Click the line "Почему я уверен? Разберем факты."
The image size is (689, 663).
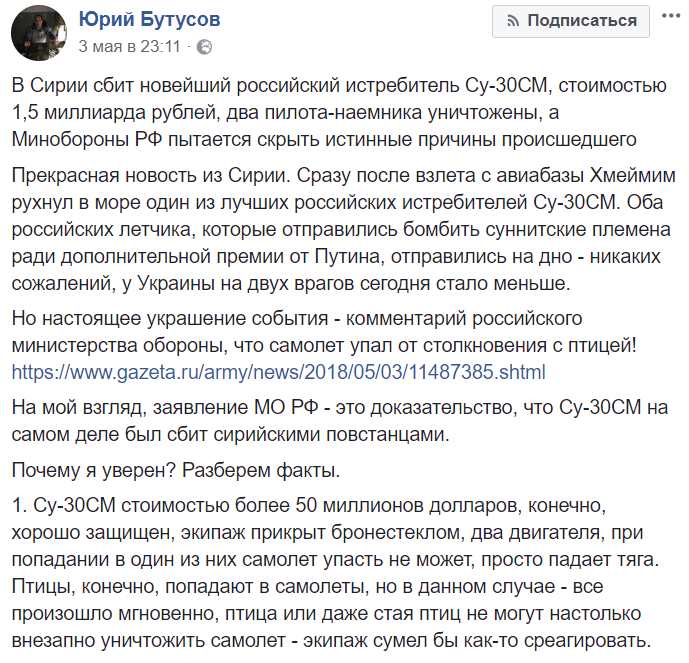176,471
